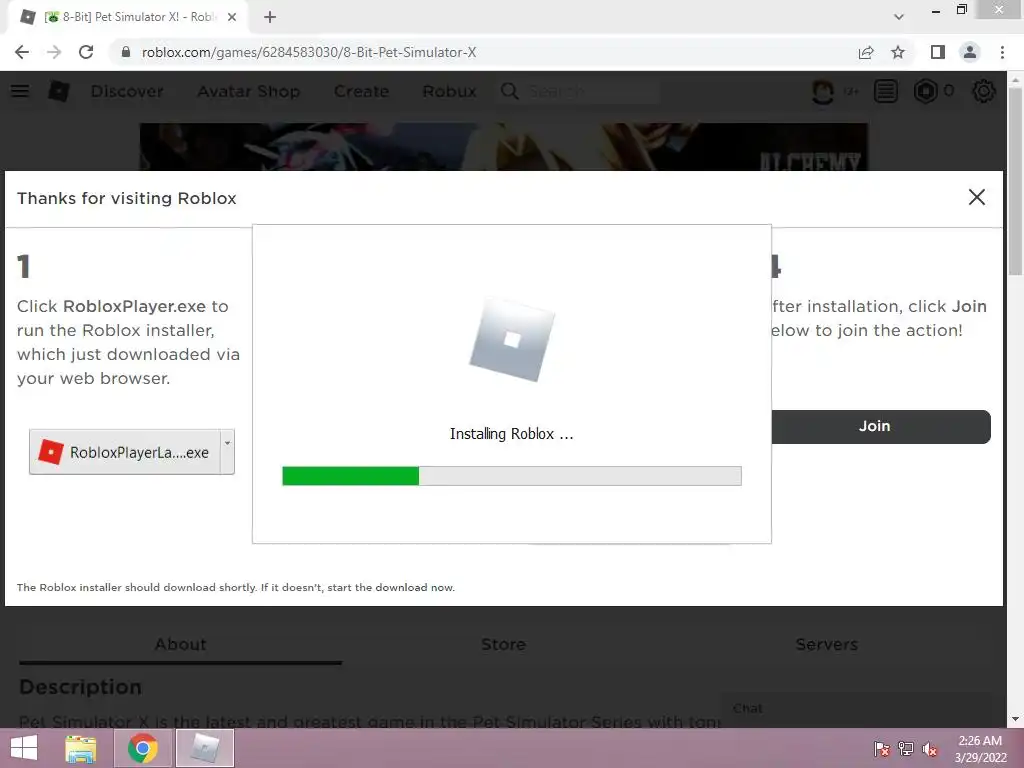Click the scrollbar down arrow
Image resolution: width=1024 pixels, height=768 pixels.
[1014, 719]
